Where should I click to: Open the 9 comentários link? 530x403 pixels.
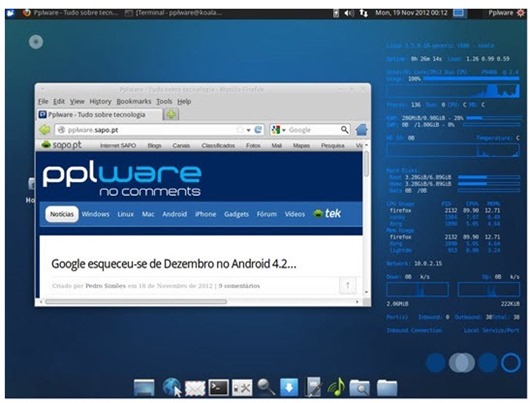click(239, 286)
